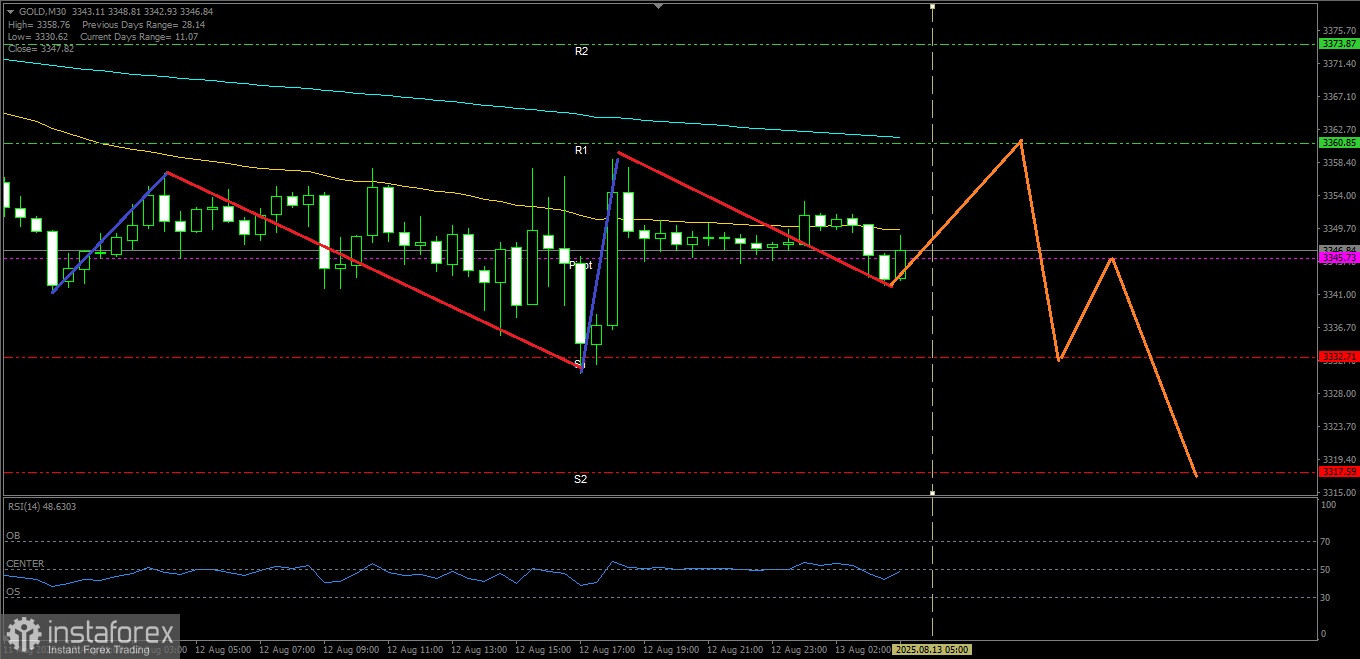Click the Current Days Range= 11.07 text
The width and height of the screenshot is (1360, 659).
[139, 37]
